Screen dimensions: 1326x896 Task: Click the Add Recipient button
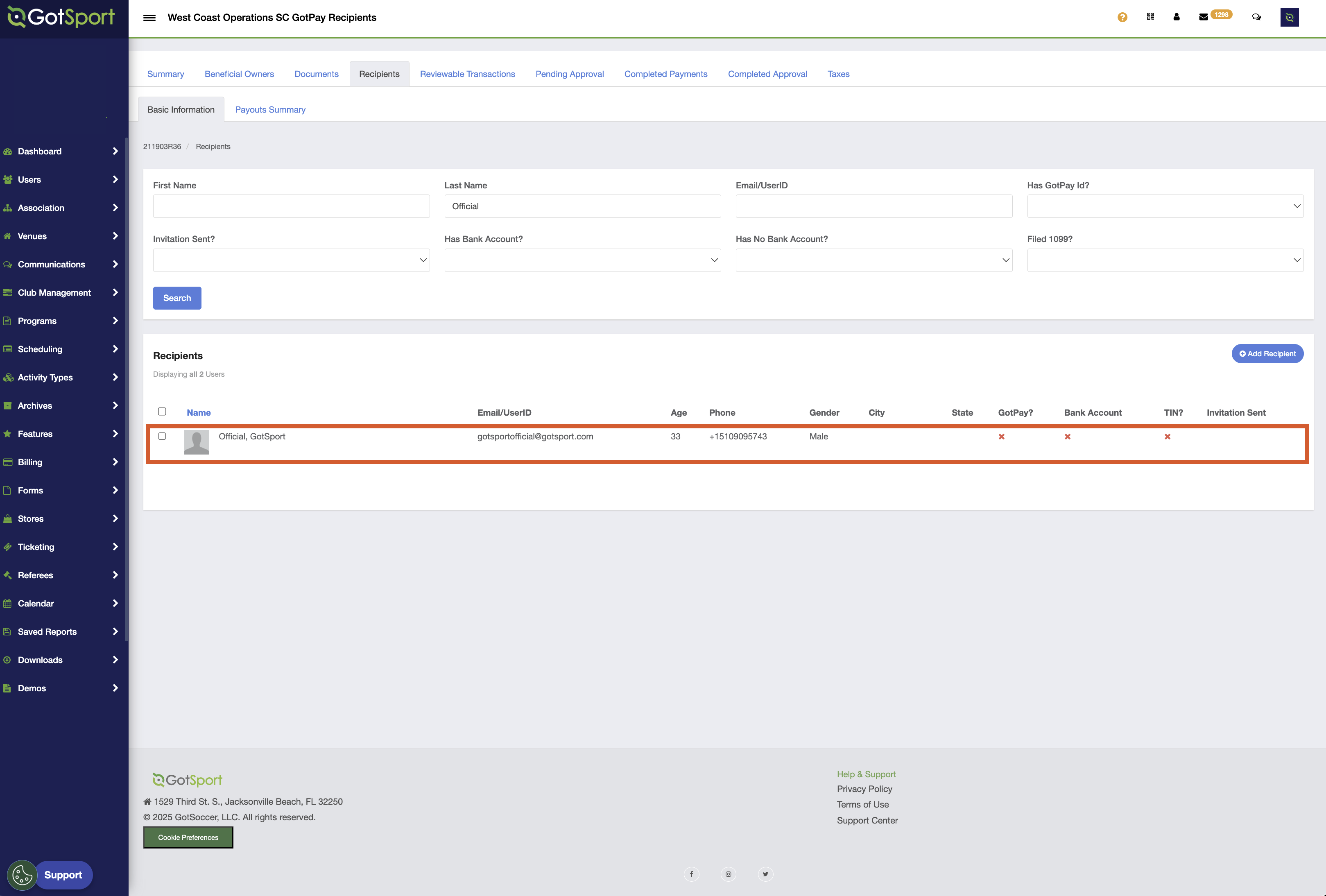[1267, 354]
